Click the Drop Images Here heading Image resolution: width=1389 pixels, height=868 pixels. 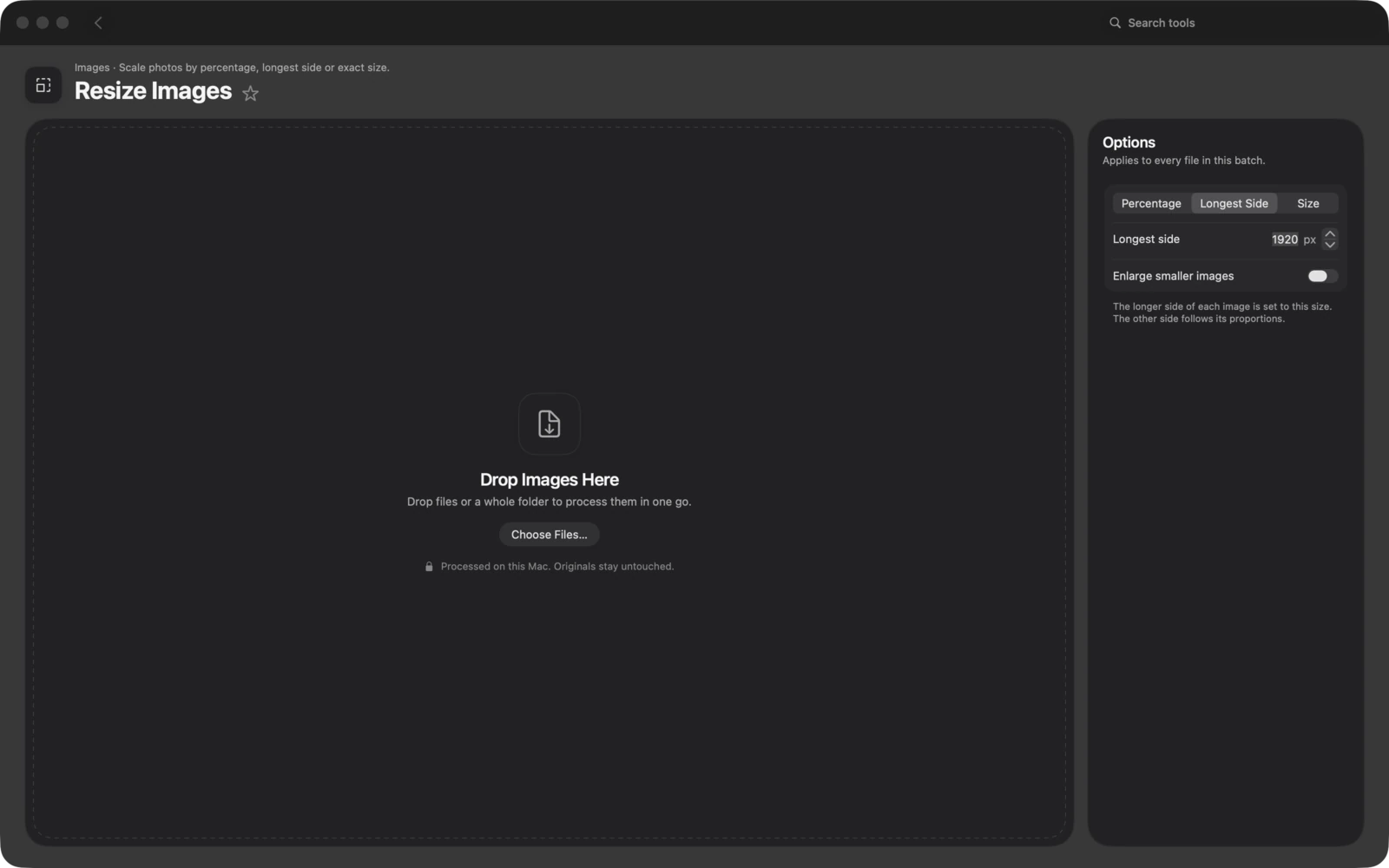(550, 480)
